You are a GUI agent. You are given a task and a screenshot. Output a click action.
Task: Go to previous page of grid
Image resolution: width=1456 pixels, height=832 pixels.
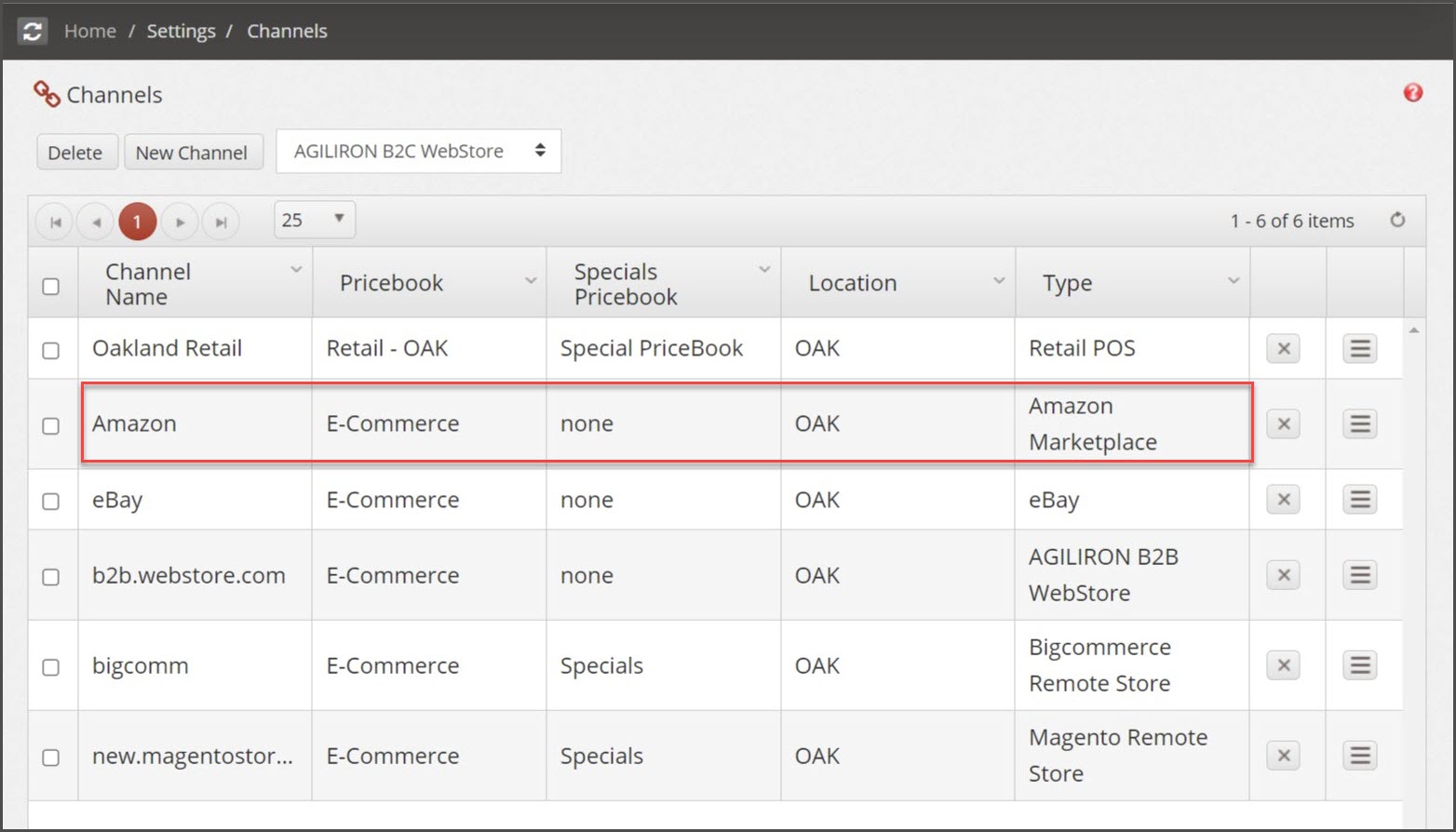(x=96, y=221)
